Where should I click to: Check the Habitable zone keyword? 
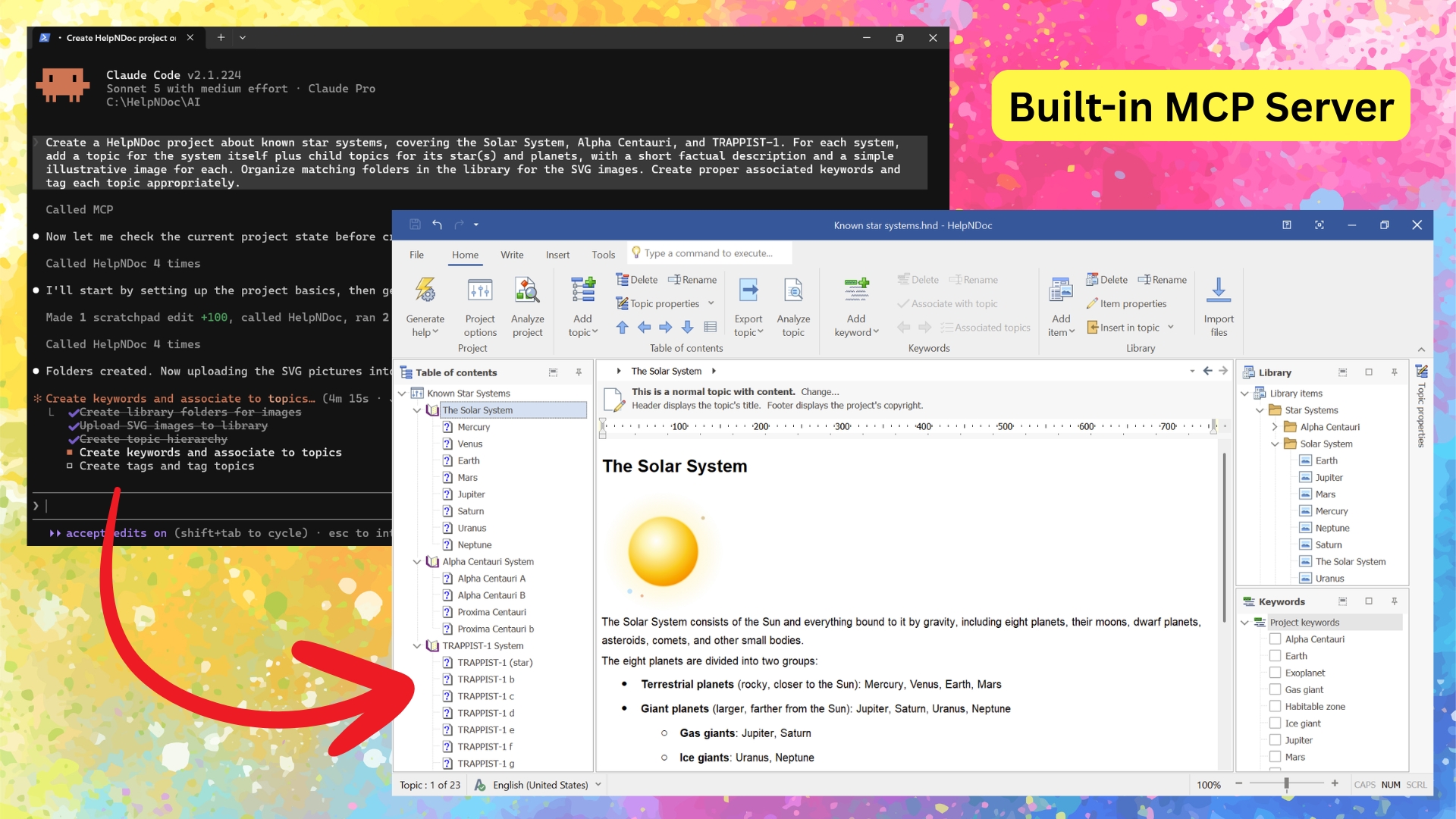tap(1276, 707)
